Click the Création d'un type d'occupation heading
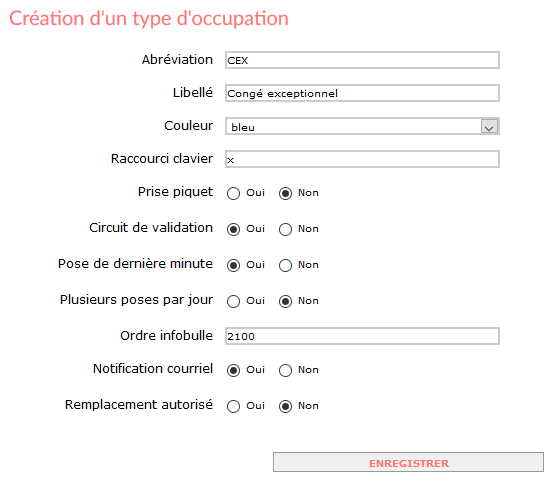 pyautogui.click(x=149, y=19)
